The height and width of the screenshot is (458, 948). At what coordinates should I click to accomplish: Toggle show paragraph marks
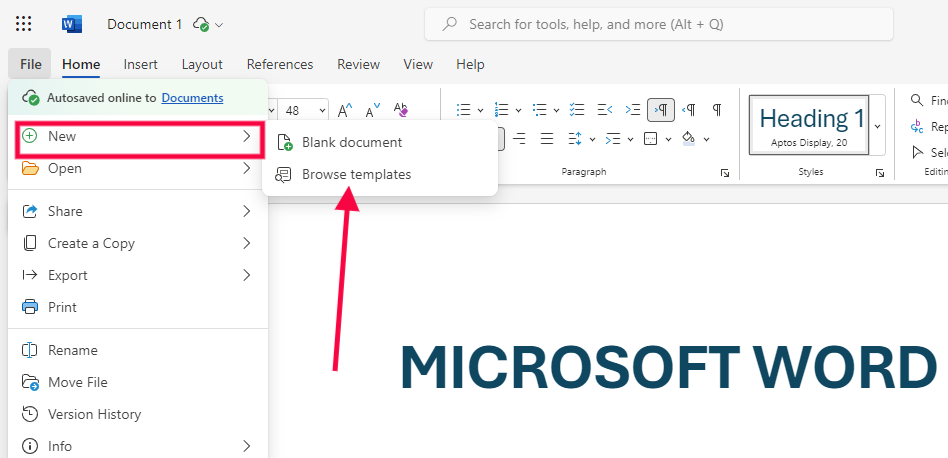[x=717, y=110]
